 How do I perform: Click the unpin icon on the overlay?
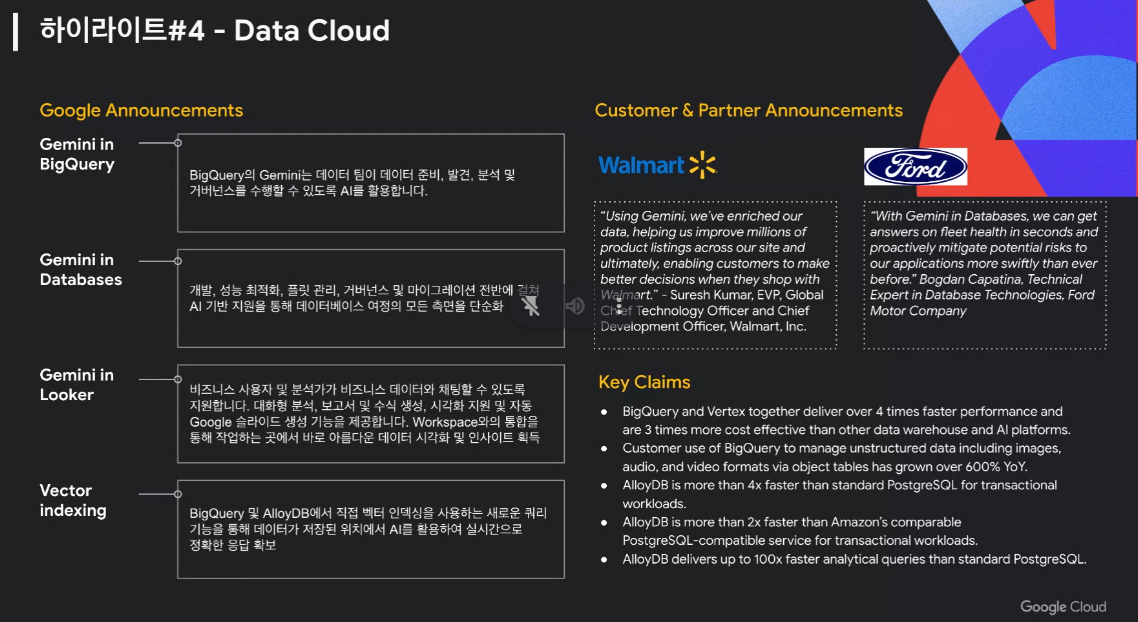click(x=531, y=306)
